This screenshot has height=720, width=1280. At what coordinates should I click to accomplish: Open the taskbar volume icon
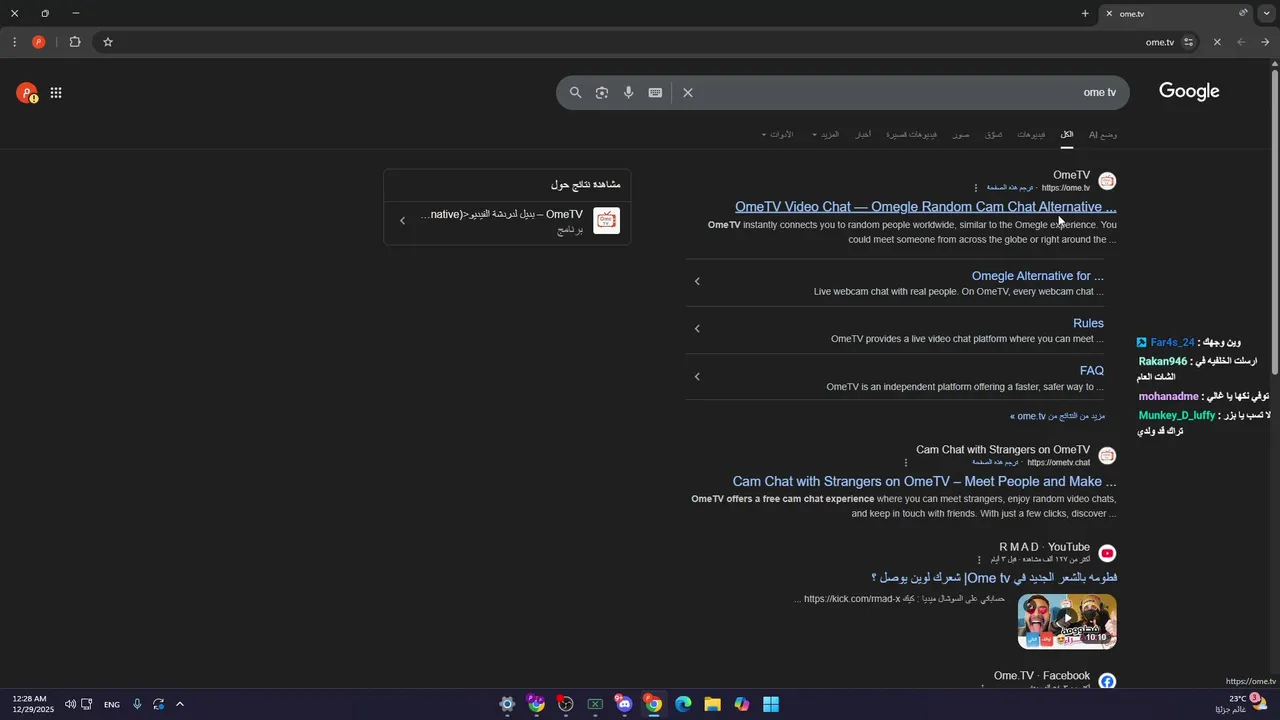coord(70,704)
